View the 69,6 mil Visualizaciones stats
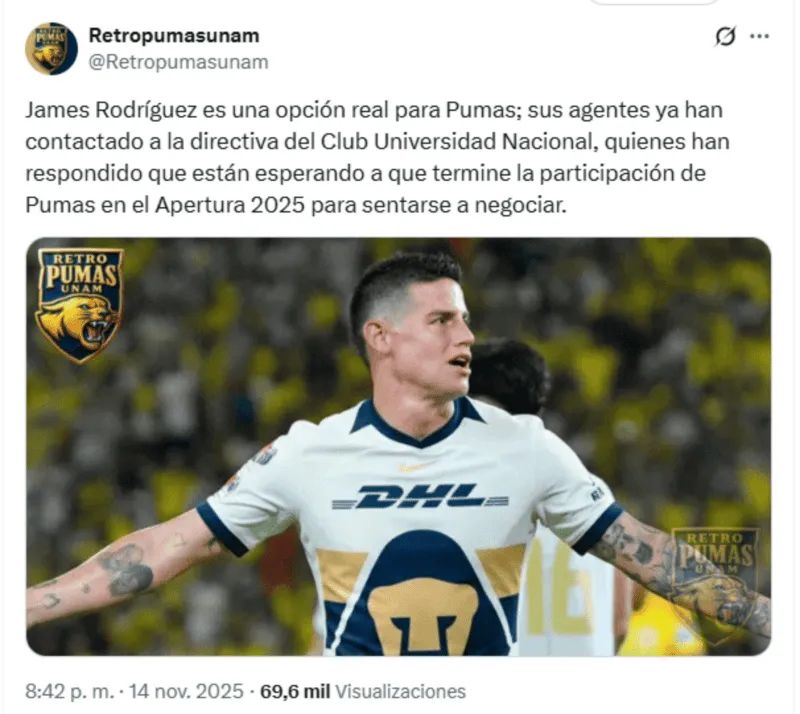The height and width of the screenshot is (714, 800). click(x=363, y=692)
